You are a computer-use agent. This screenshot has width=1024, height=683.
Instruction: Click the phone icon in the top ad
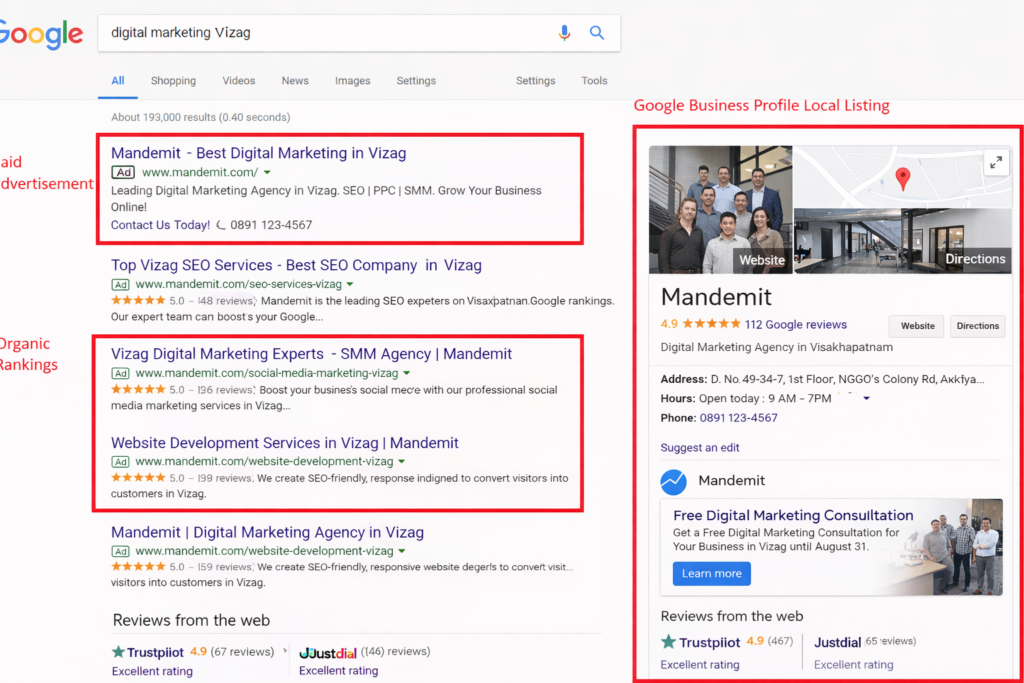221,225
